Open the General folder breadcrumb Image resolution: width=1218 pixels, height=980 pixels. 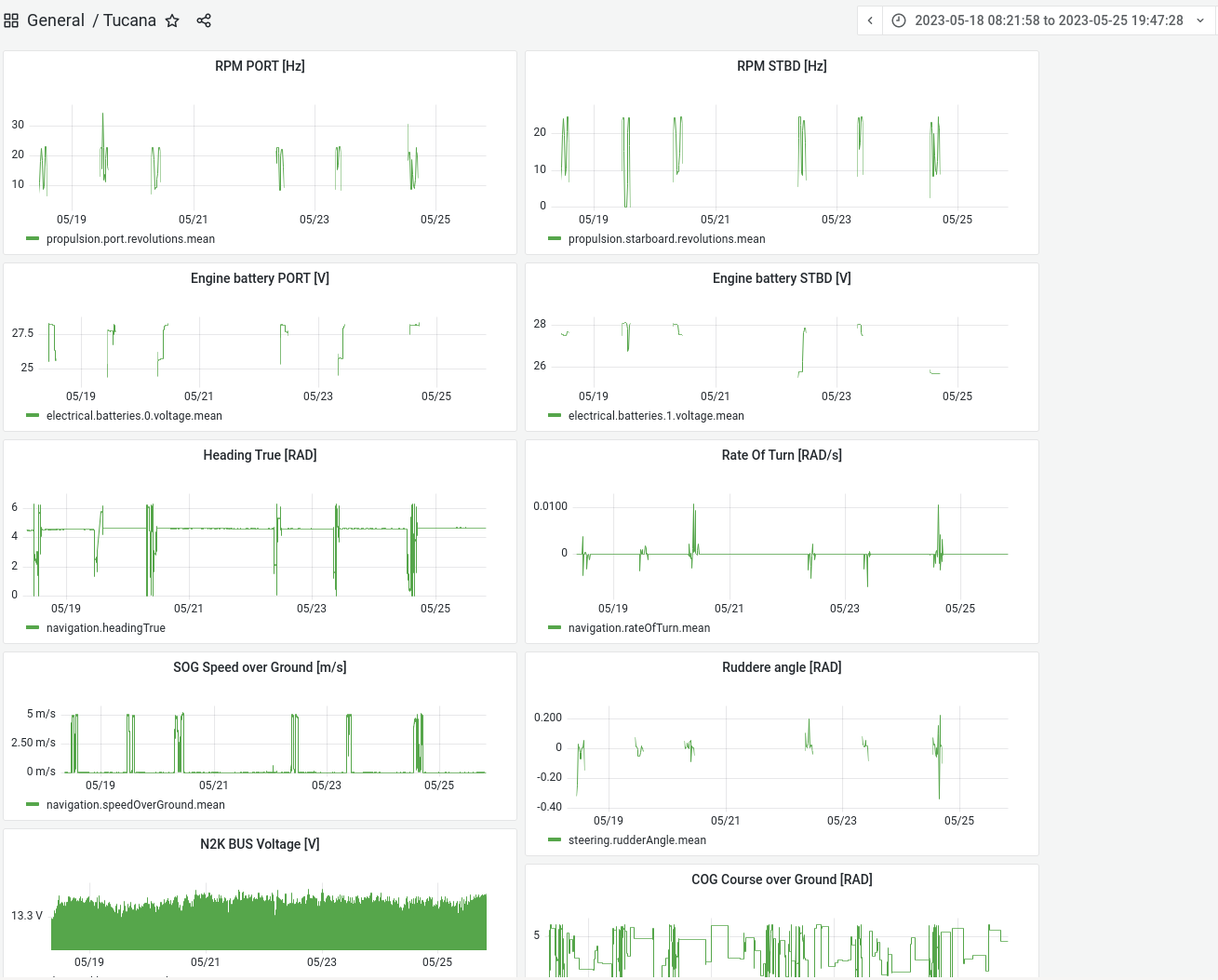point(56,20)
